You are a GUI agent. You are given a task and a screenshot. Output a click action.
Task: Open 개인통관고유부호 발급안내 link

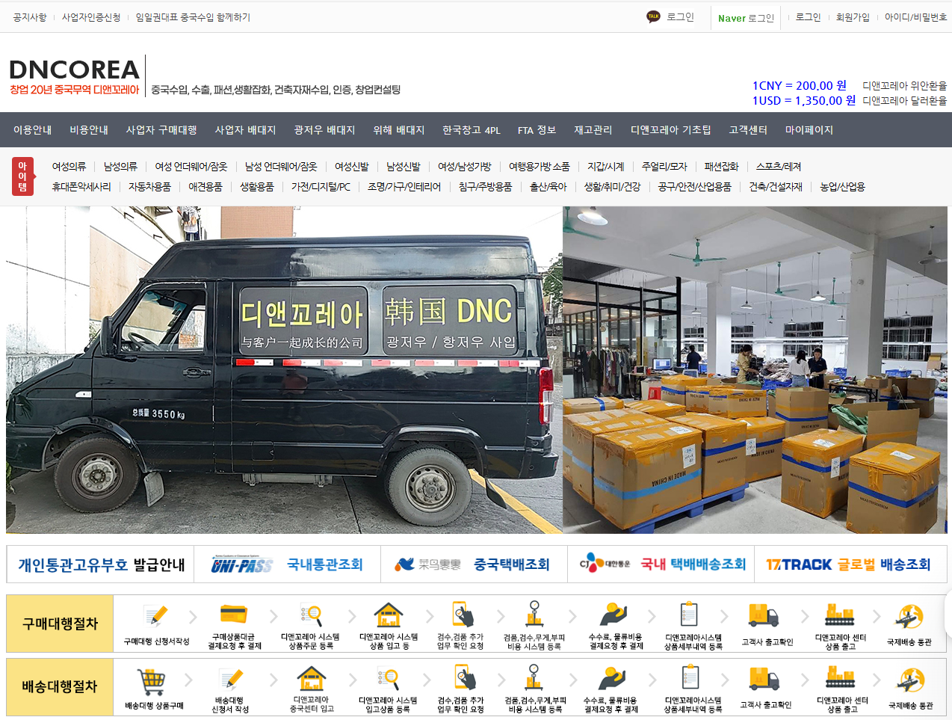pyautogui.click(x=101, y=564)
